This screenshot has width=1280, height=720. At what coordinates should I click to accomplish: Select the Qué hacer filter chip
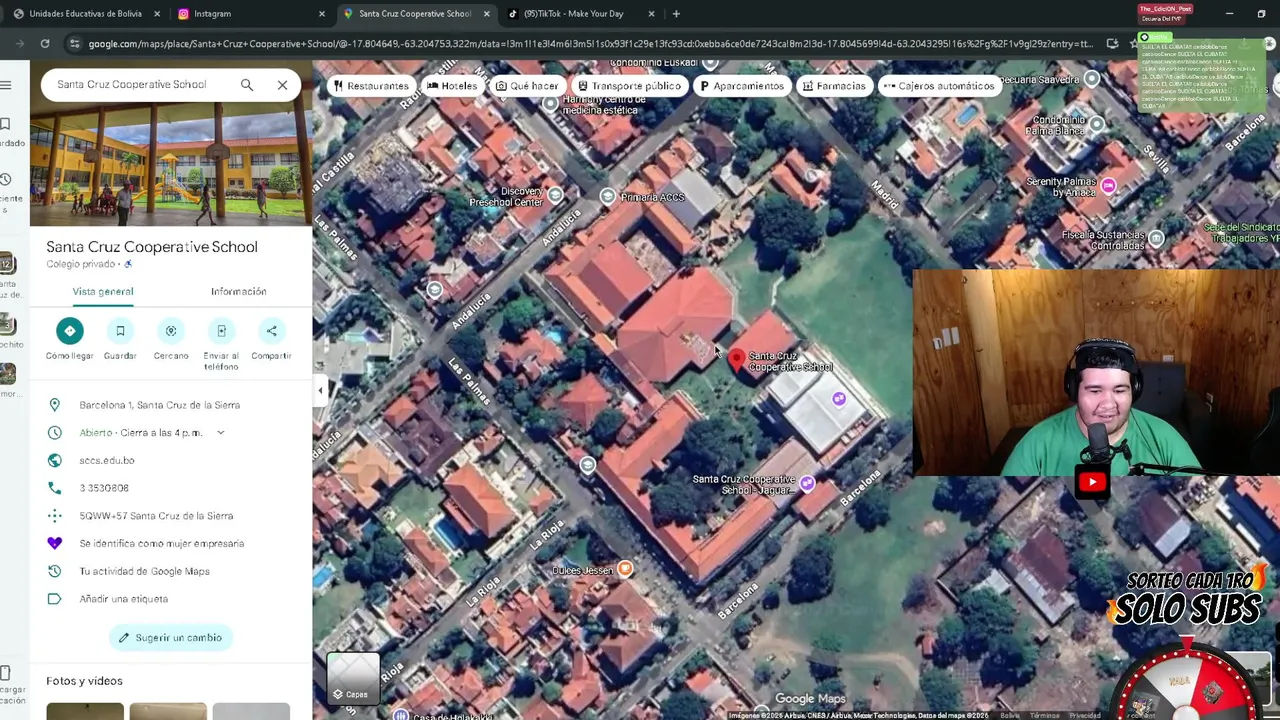click(x=527, y=86)
